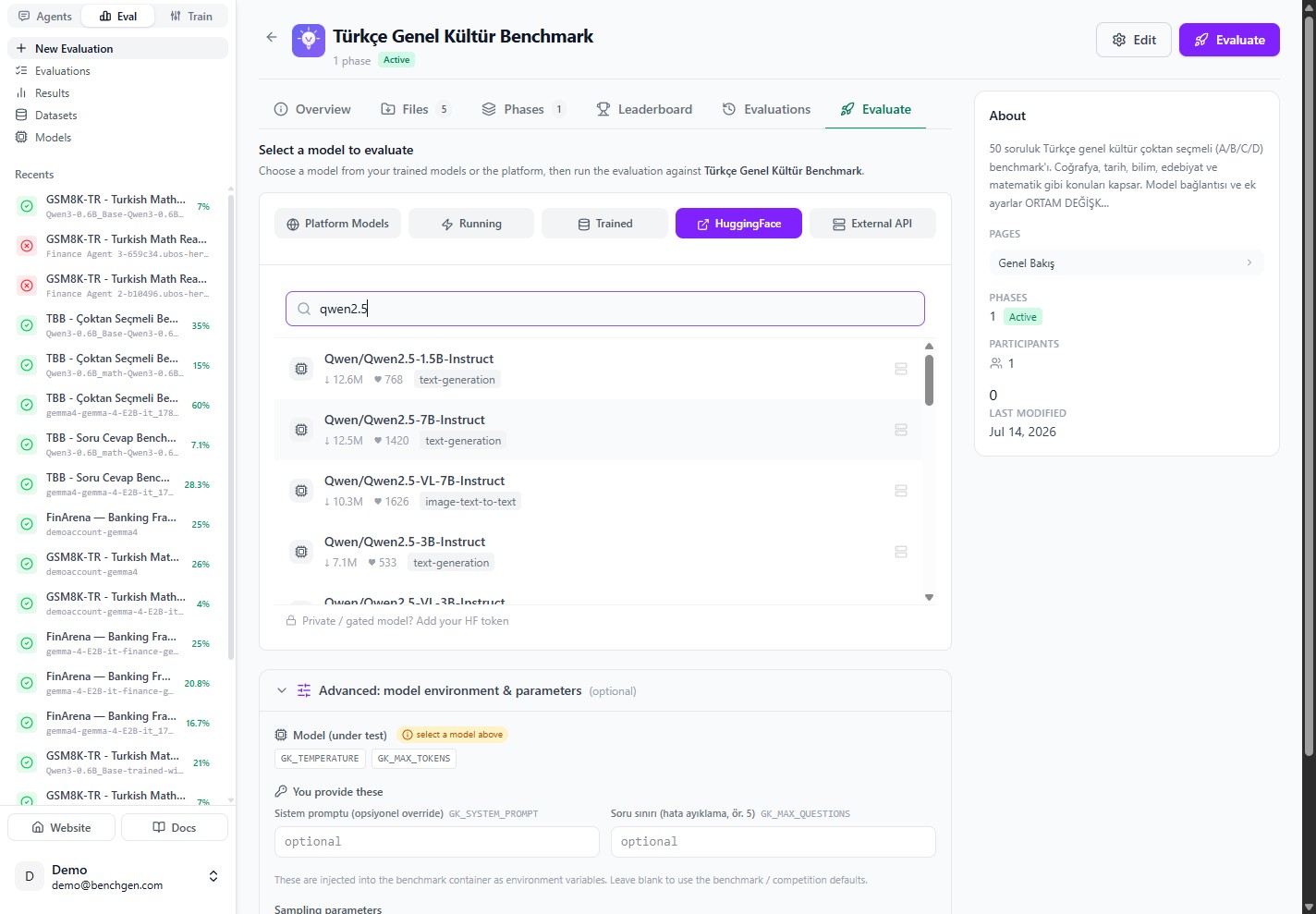Select the Running models source
The width and height of the screenshot is (1316, 914).
click(471, 224)
